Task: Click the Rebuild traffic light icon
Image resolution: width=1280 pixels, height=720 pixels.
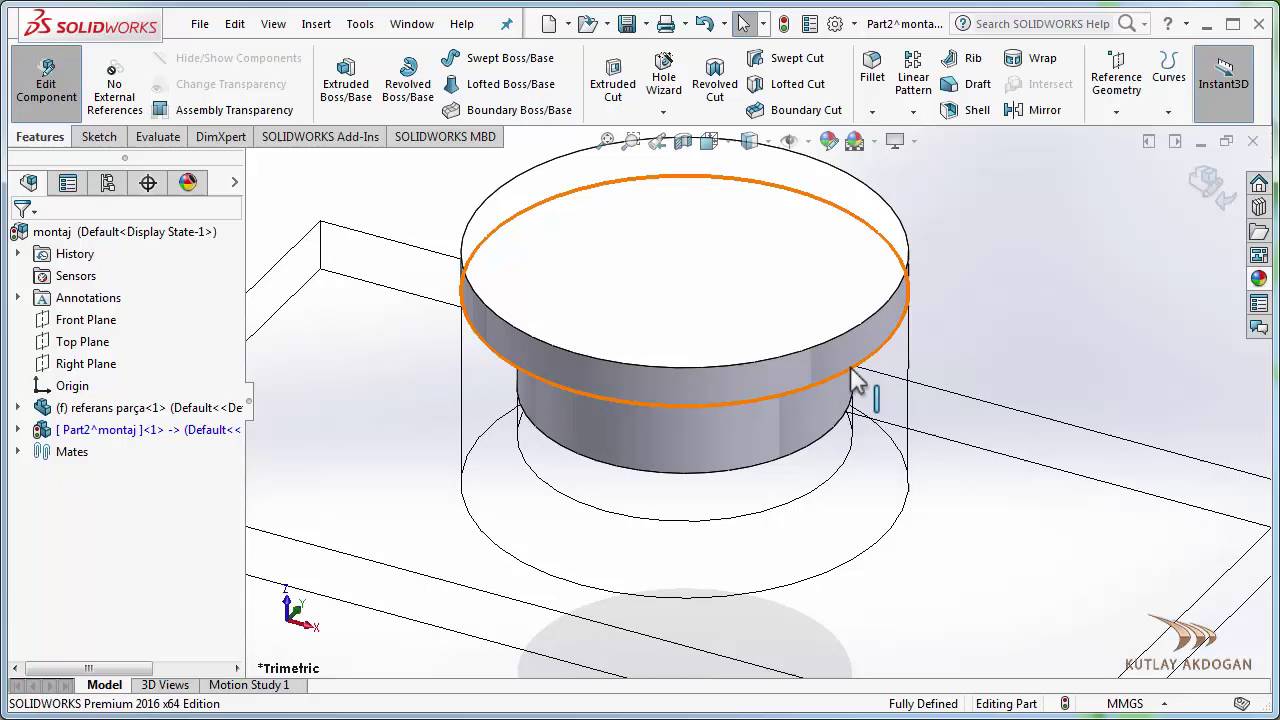Action: (784, 24)
